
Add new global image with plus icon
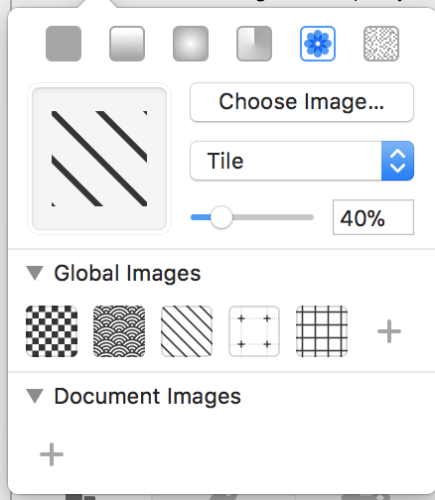pos(389,331)
